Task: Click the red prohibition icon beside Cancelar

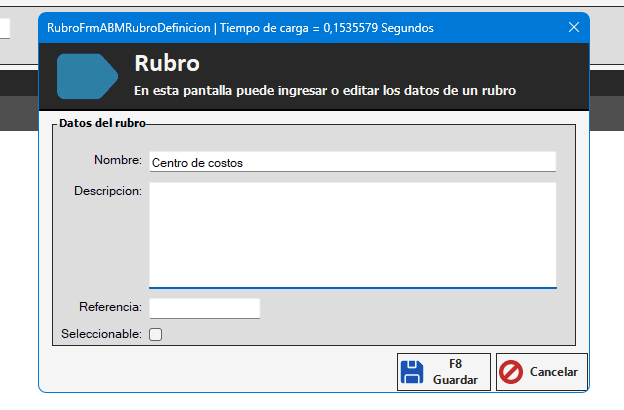Action: point(511,372)
